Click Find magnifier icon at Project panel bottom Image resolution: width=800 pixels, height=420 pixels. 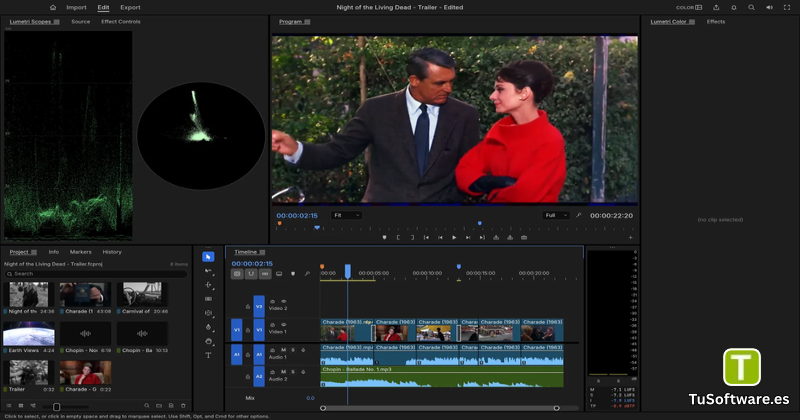(146, 406)
